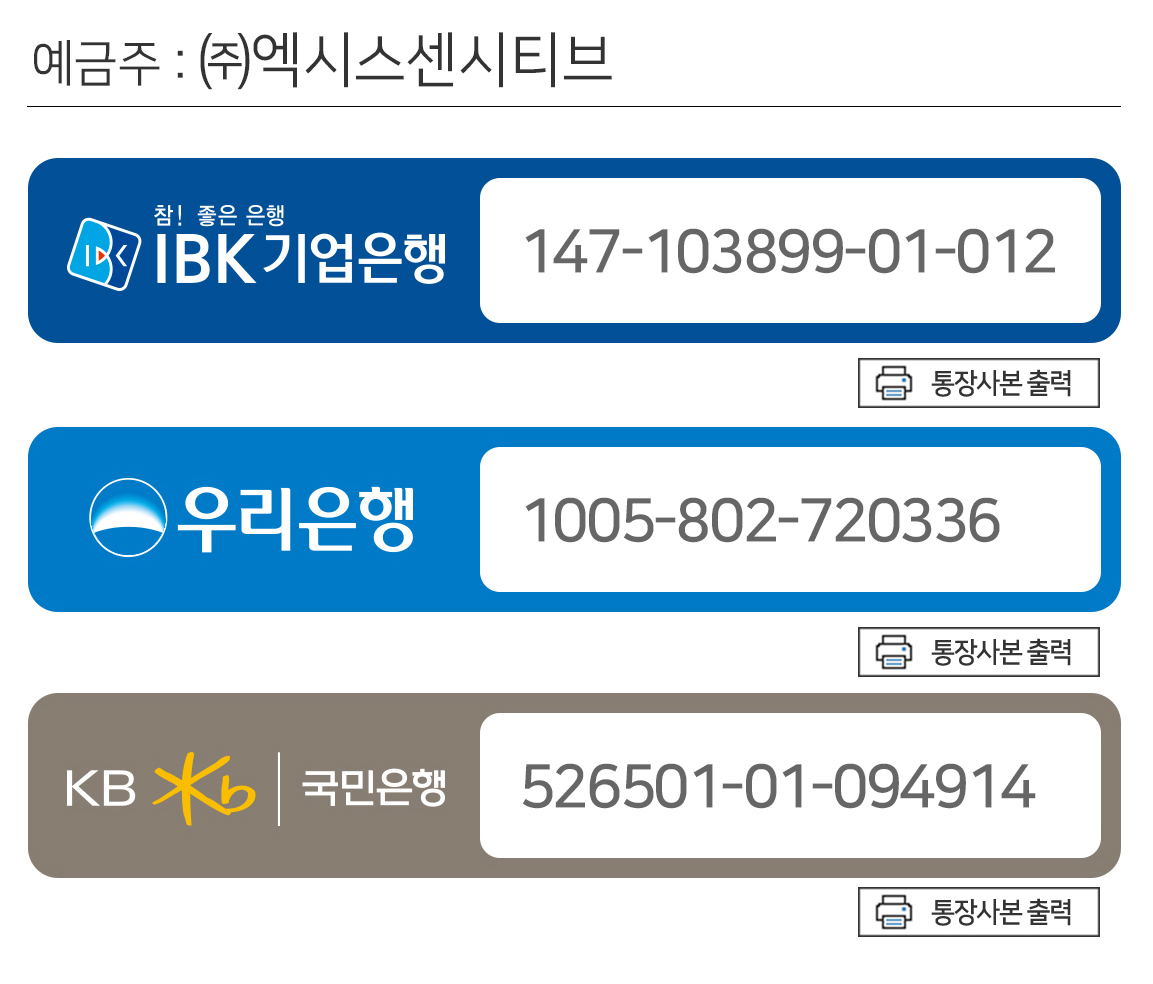Print the IBK 기업은행 통장사본
Viewport: 1153px width, 984px height.
click(x=979, y=383)
